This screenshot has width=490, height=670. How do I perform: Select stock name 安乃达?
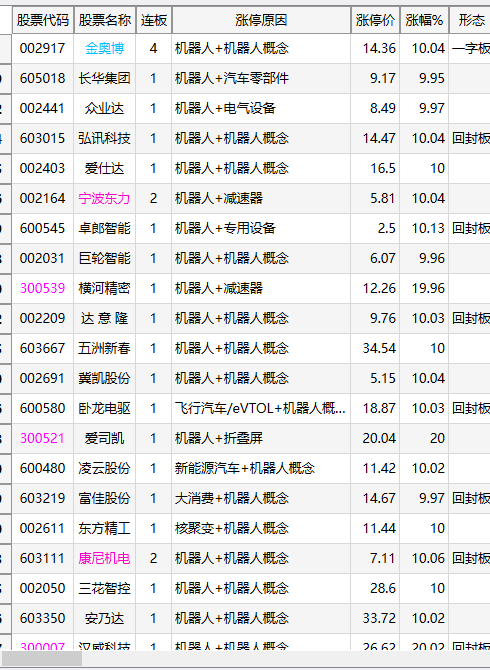(105, 618)
